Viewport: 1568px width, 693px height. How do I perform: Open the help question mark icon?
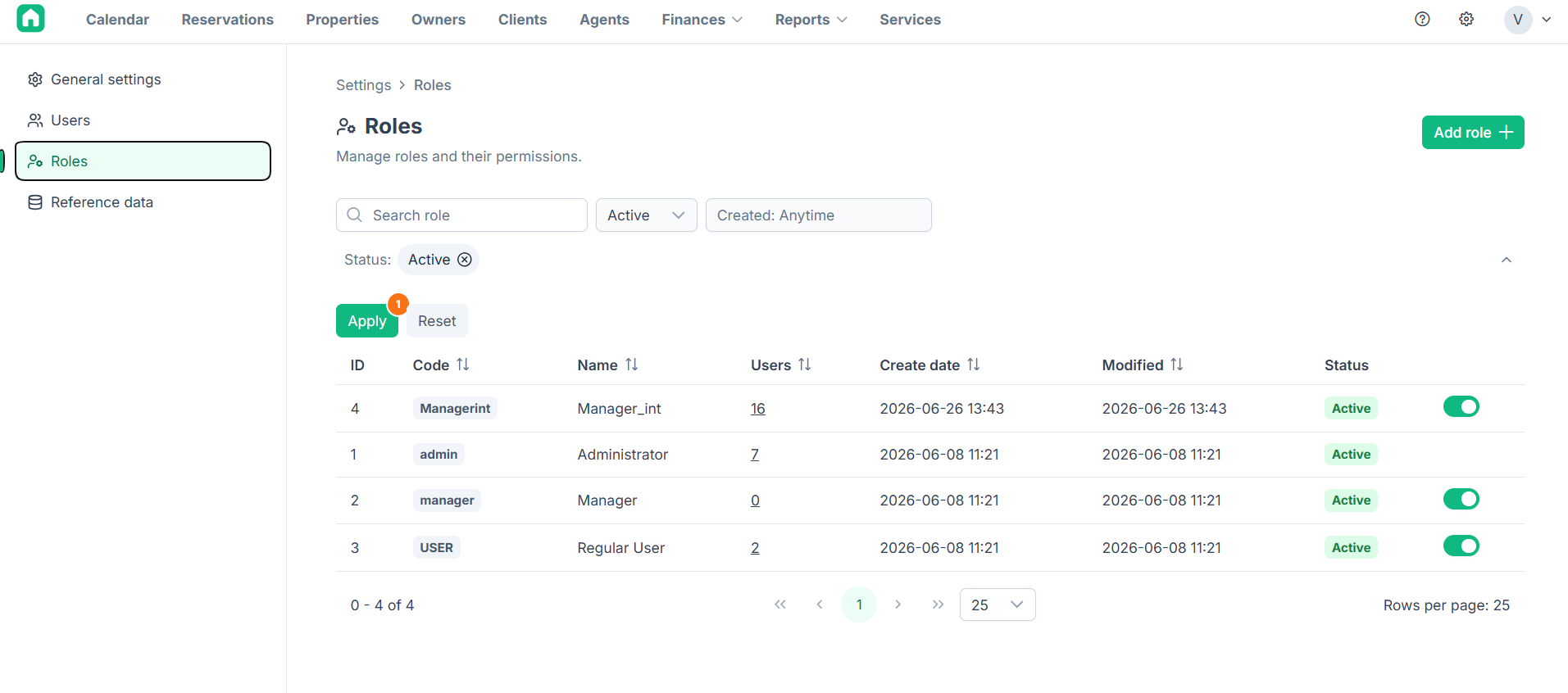[1422, 19]
